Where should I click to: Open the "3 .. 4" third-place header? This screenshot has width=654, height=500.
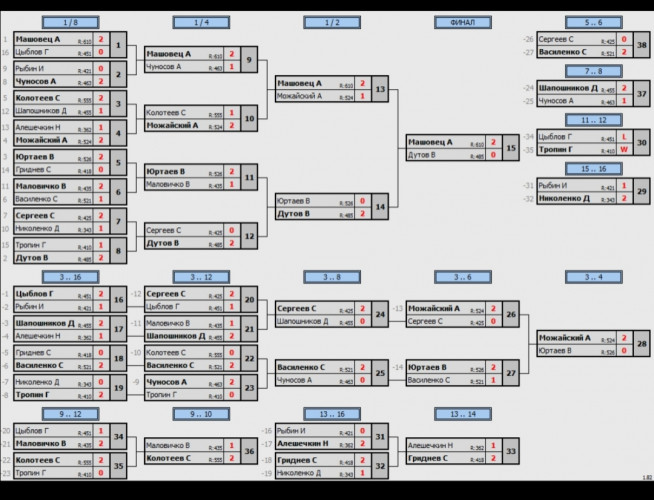point(592,277)
